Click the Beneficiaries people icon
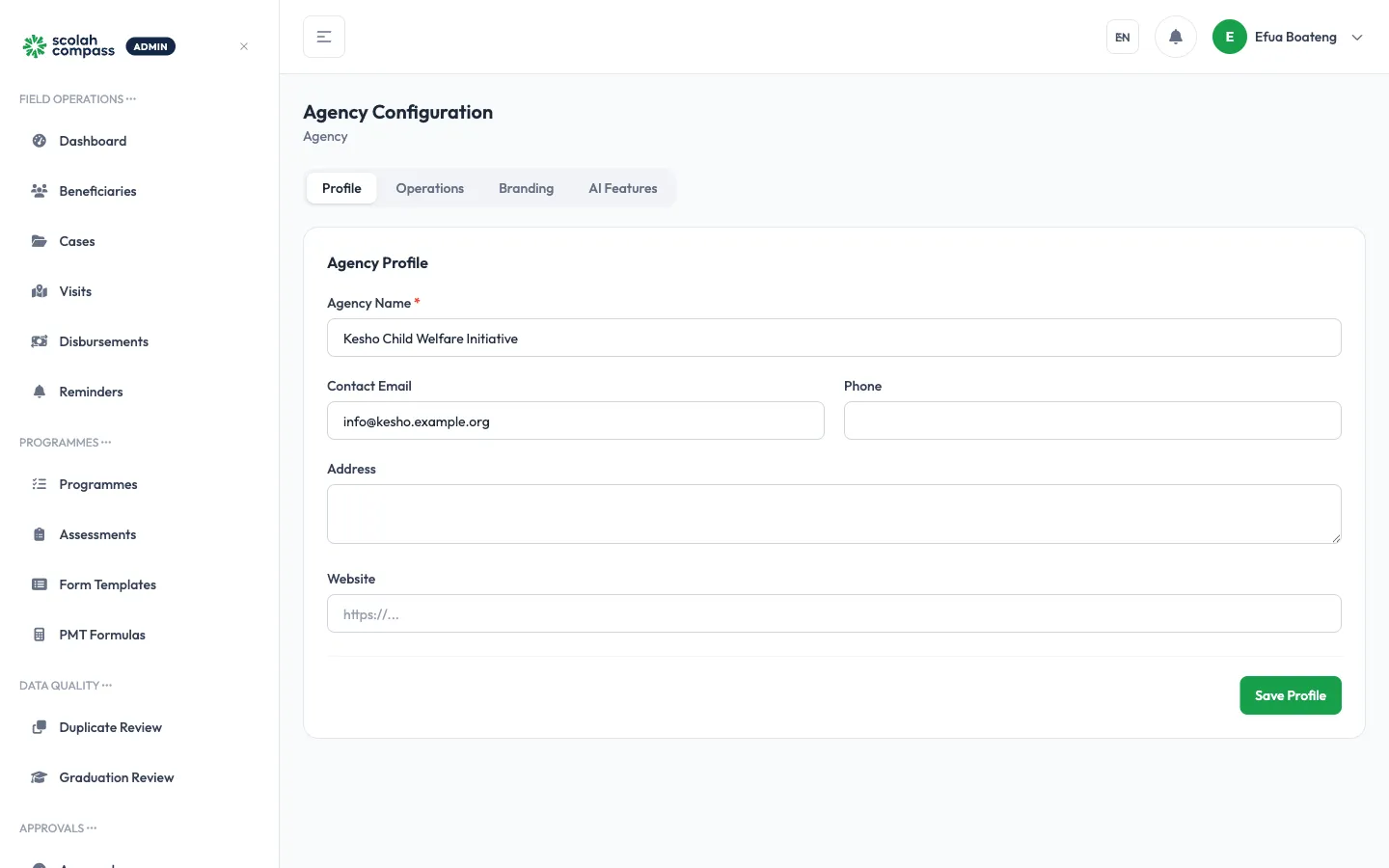Image resolution: width=1389 pixels, height=868 pixels. point(40,191)
